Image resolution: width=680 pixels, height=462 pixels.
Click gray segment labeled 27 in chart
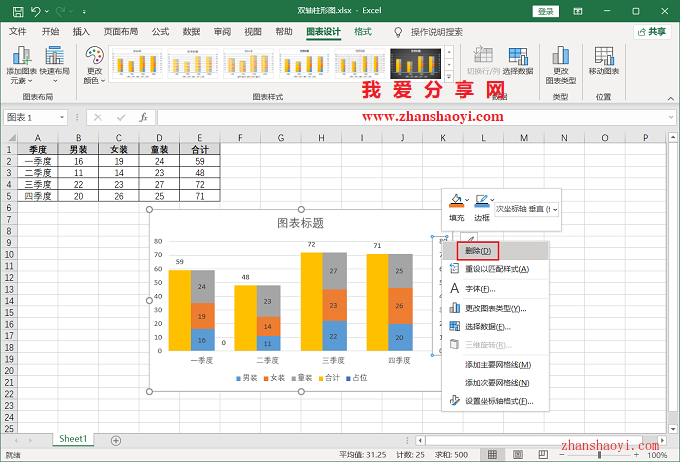tap(333, 271)
